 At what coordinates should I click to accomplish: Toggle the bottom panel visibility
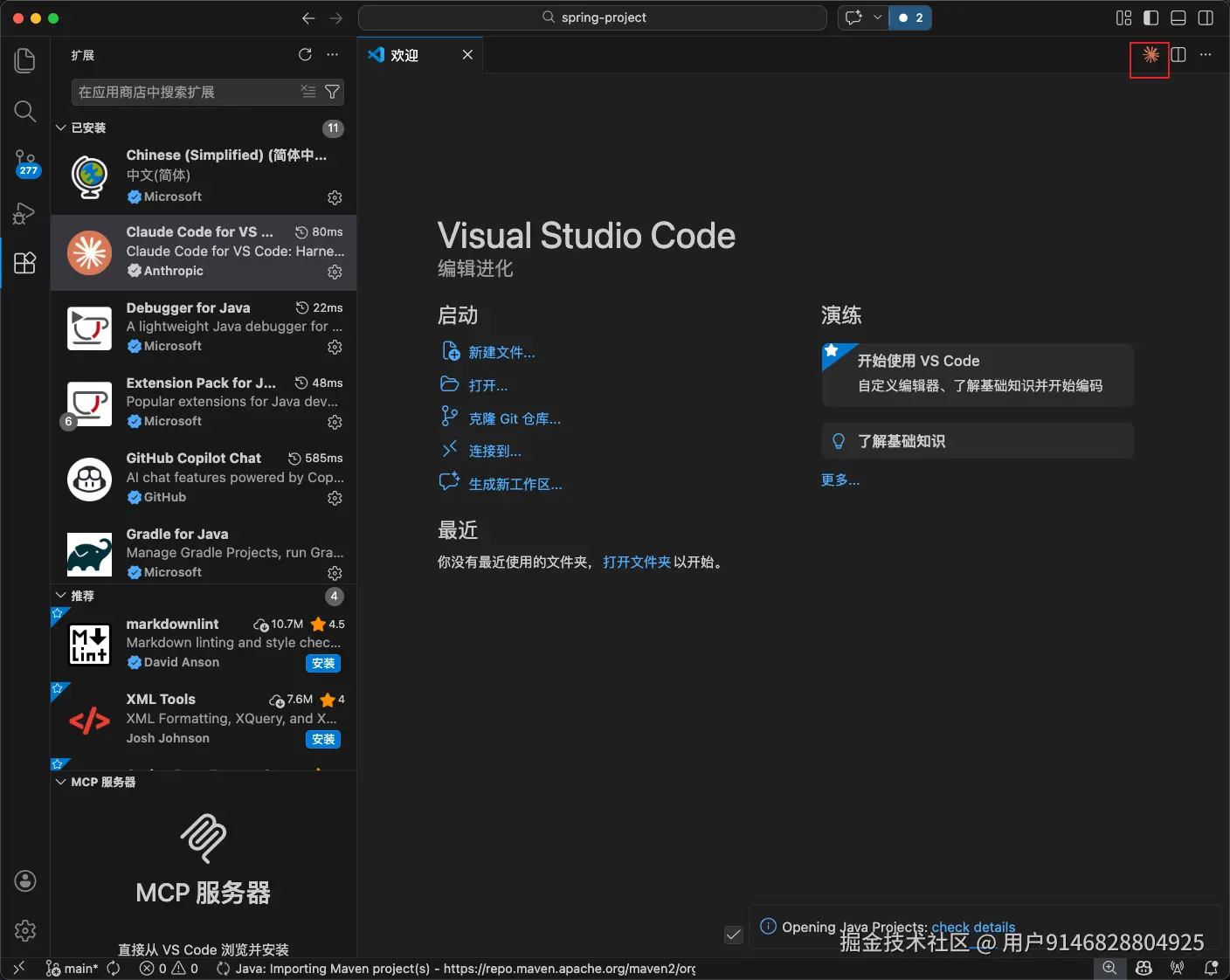(x=1178, y=17)
